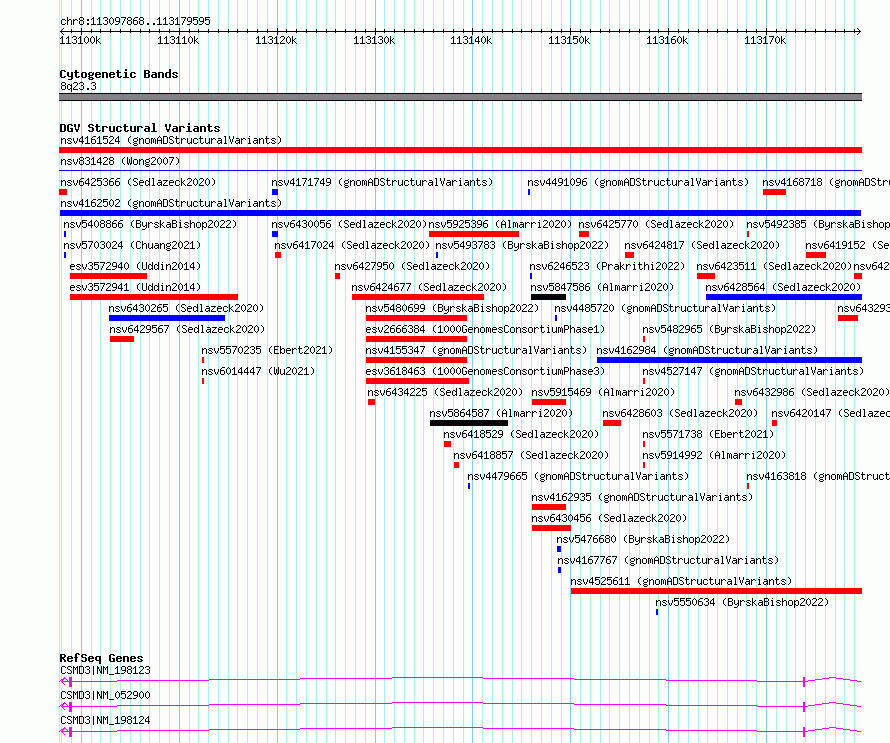
Task: Click nsv5550634 (ByrskaBishop2022) label
Action: (x=742, y=602)
